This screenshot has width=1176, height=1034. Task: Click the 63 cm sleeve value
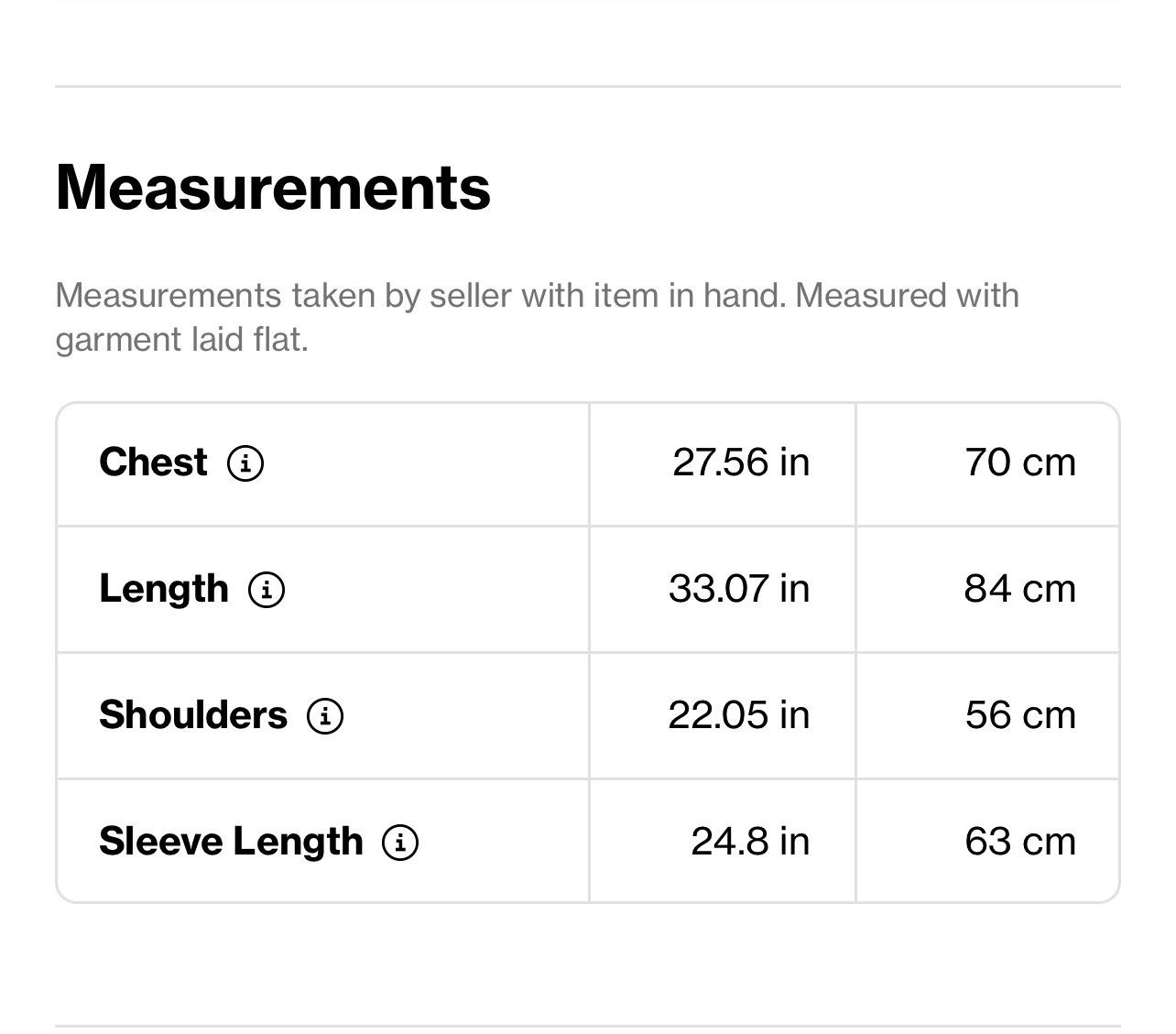click(1020, 841)
